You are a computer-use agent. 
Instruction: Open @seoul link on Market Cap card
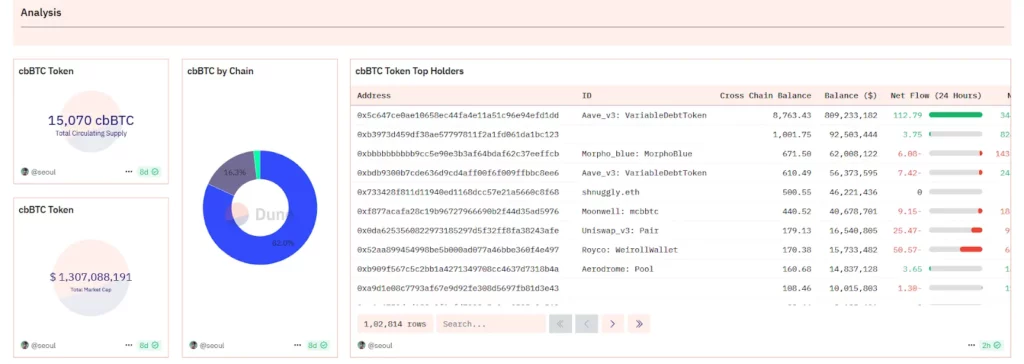[42, 345]
